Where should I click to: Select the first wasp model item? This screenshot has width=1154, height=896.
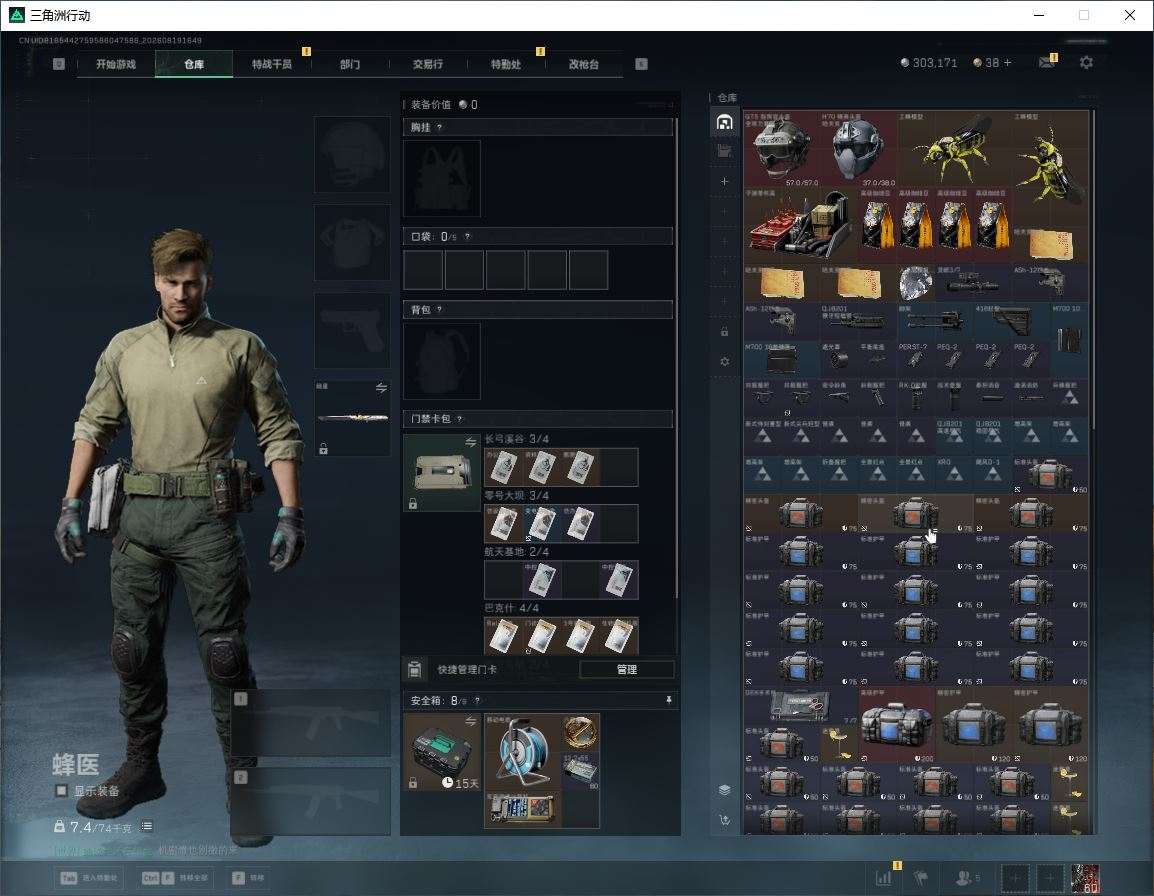[954, 148]
